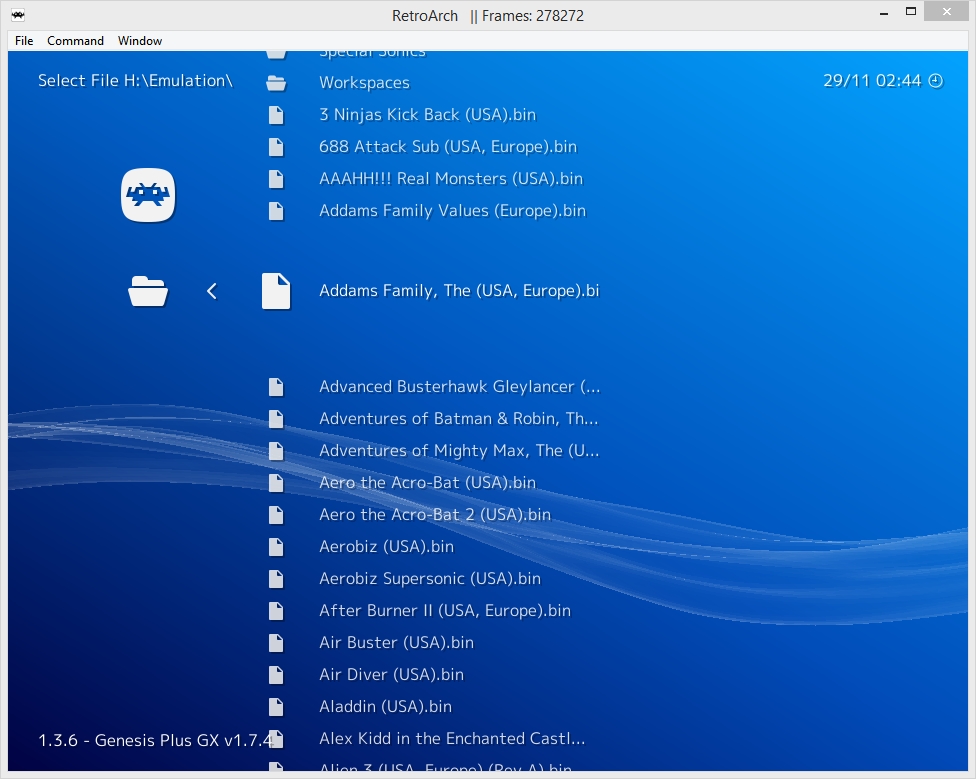
Task: Open the File menu
Action: pos(24,40)
